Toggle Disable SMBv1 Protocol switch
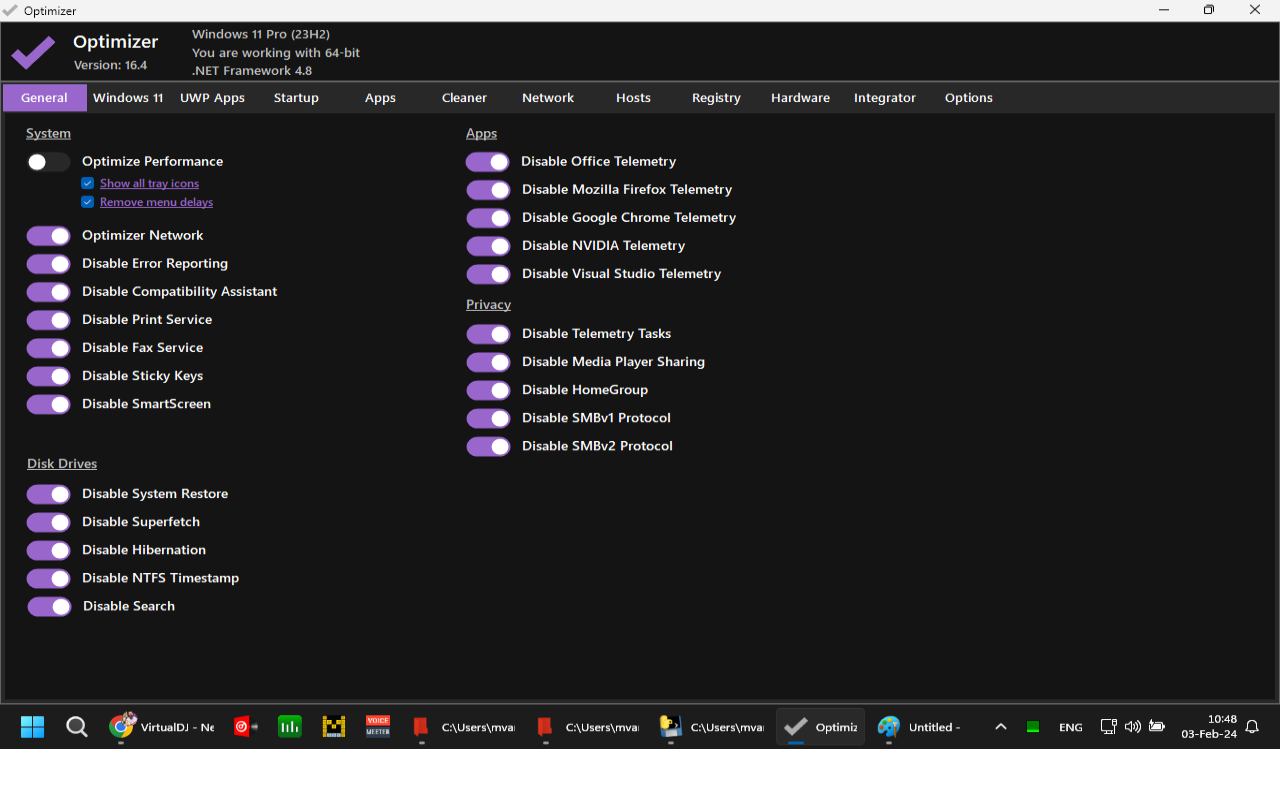The width and height of the screenshot is (1280, 800). tap(488, 418)
